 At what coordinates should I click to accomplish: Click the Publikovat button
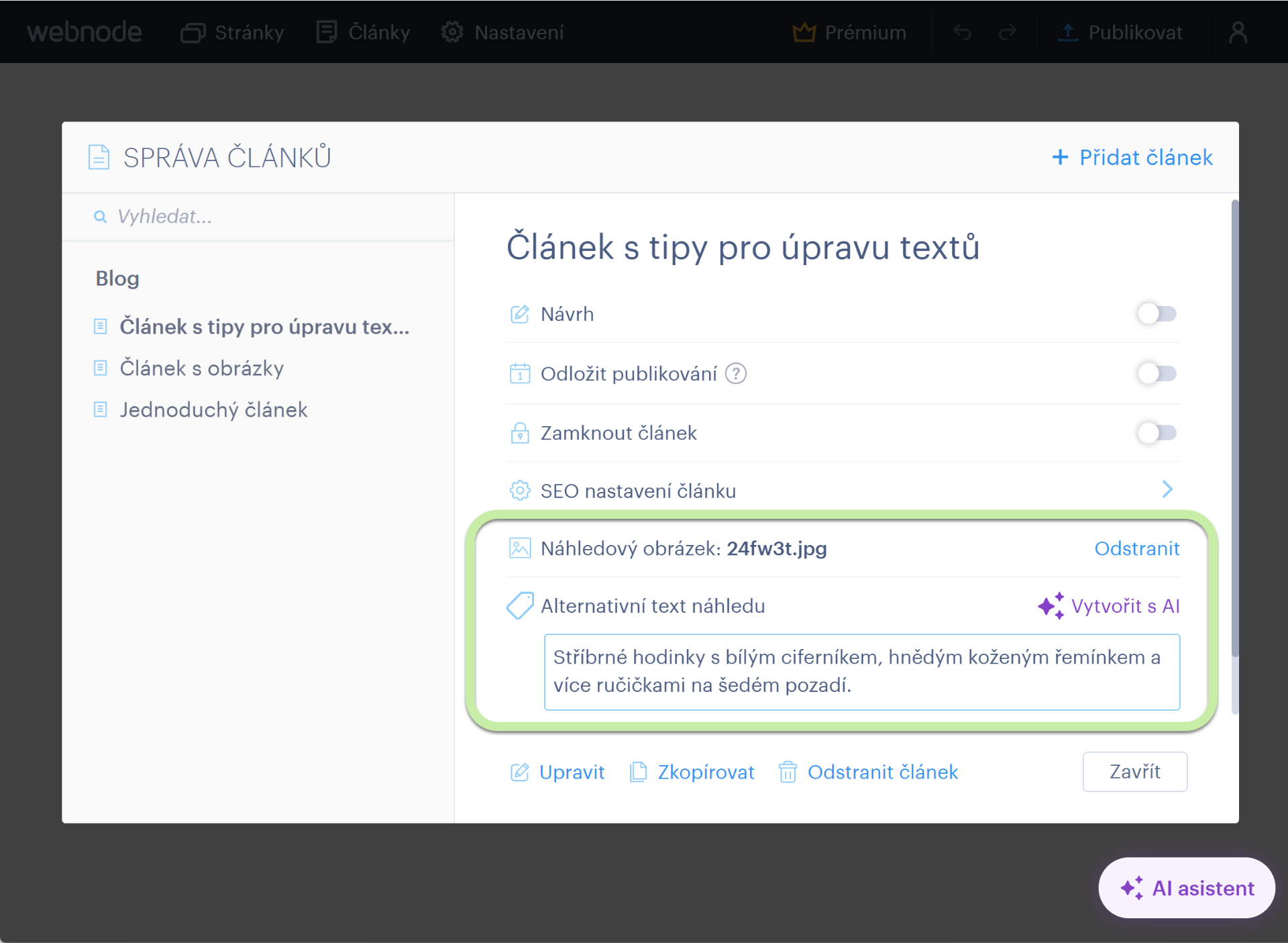click(x=1120, y=32)
